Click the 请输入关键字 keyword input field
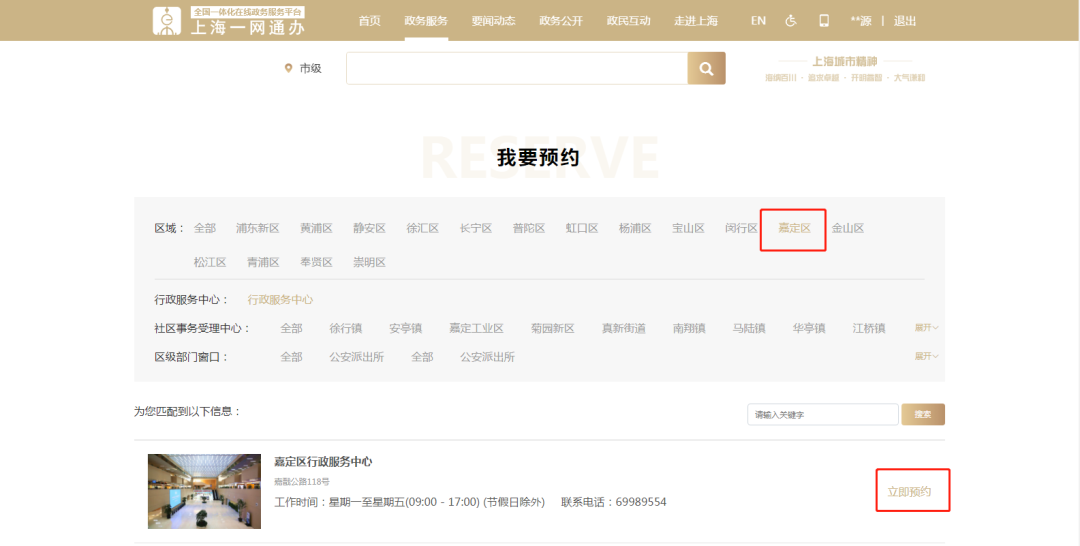 [822, 414]
